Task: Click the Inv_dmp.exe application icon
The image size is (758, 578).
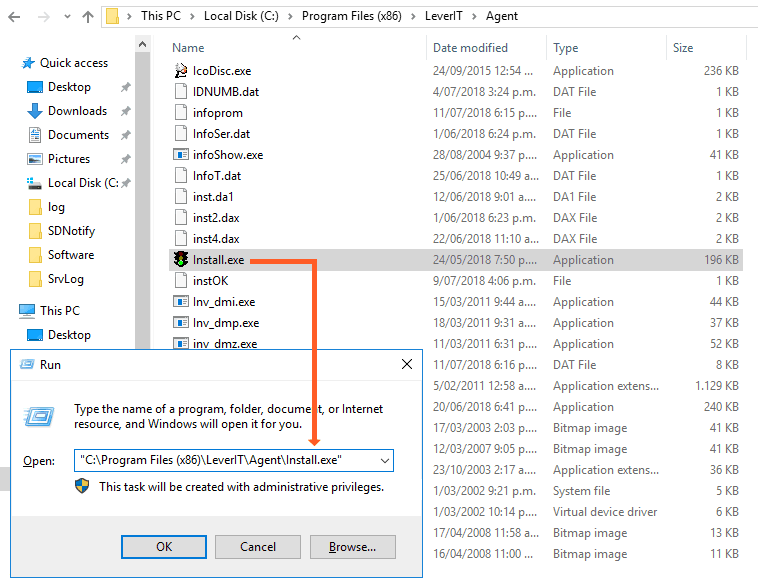Action: [181, 323]
